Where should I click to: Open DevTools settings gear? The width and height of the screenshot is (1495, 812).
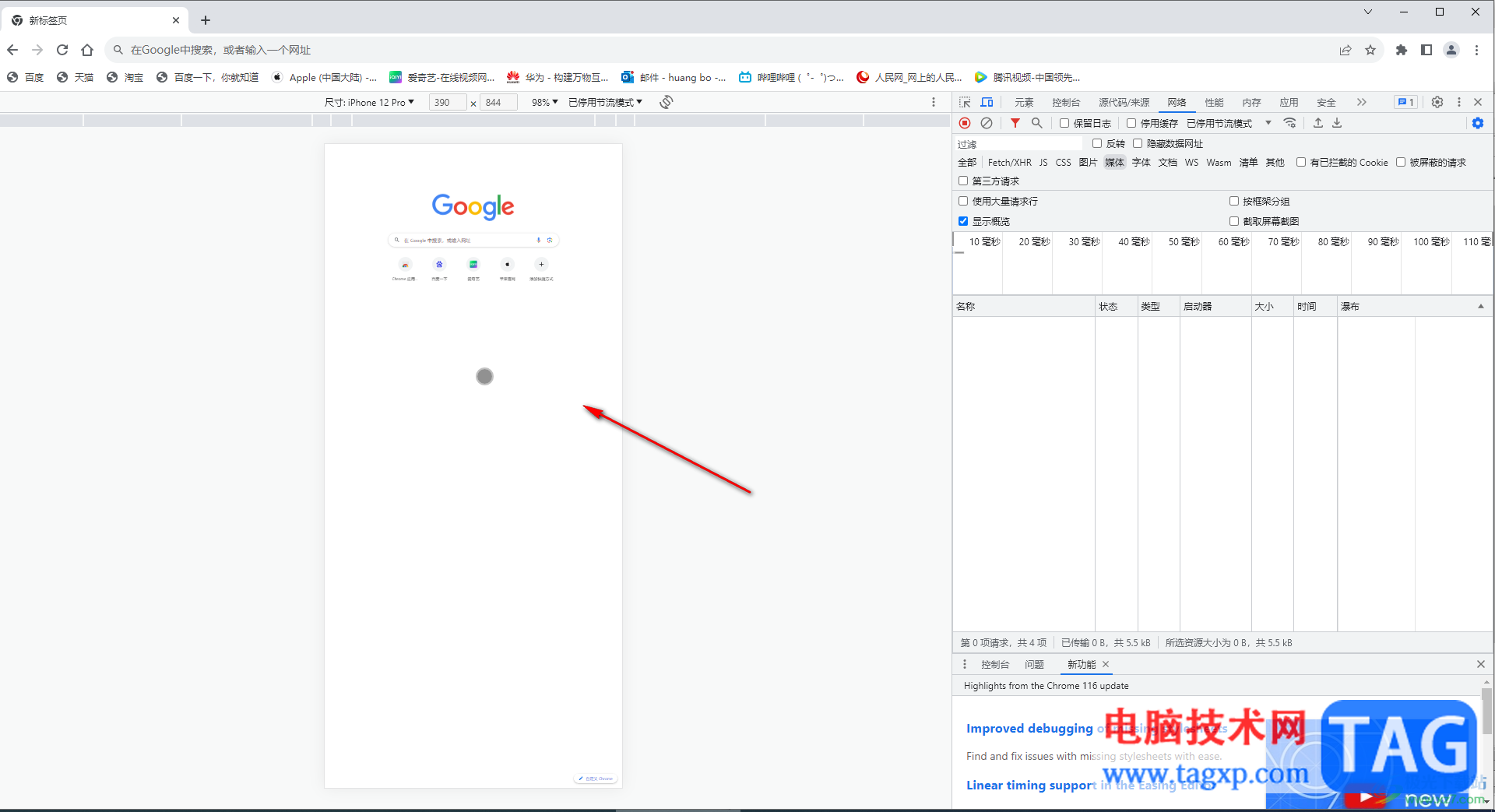(1437, 102)
